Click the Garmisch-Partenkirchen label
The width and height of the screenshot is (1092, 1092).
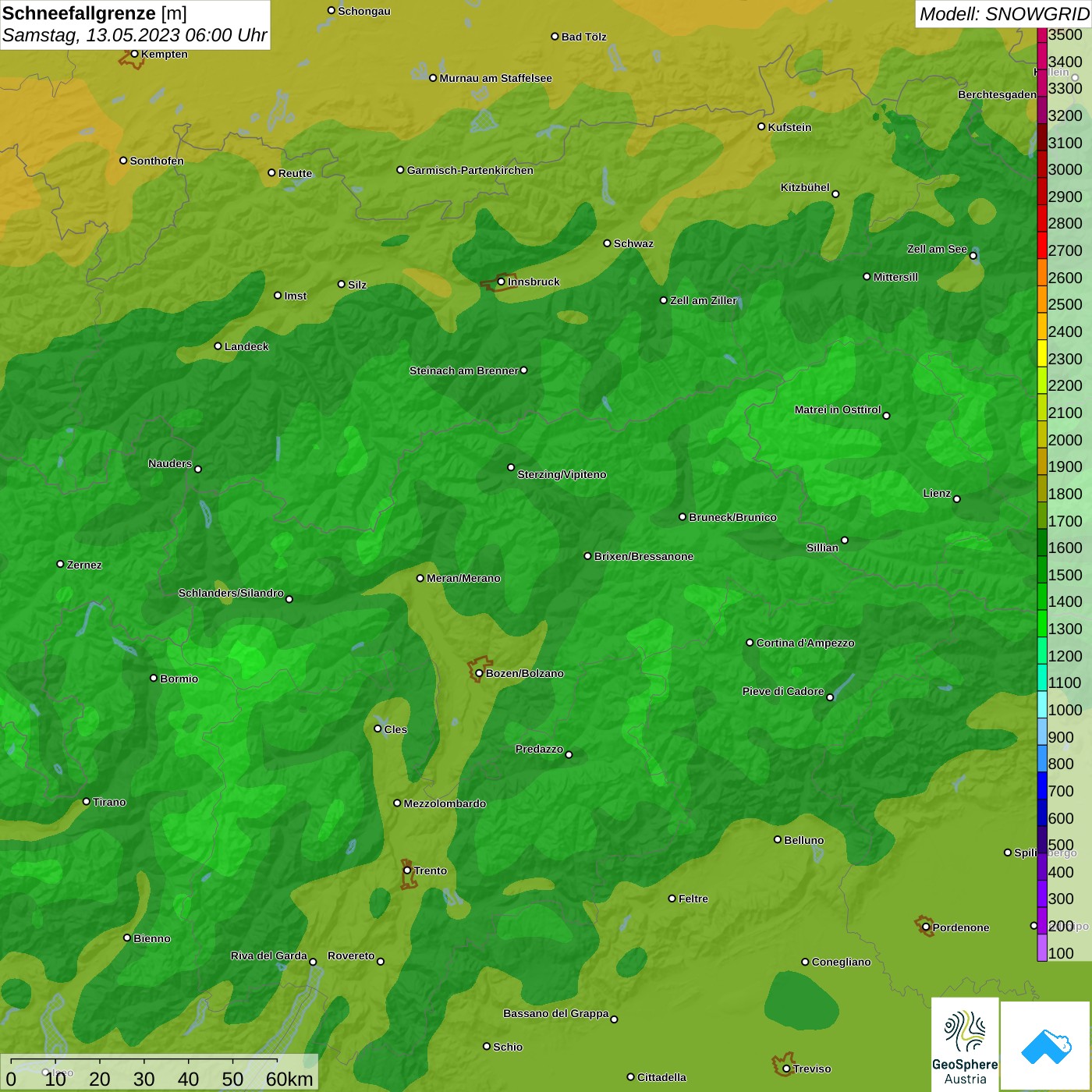pyautogui.click(x=470, y=170)
